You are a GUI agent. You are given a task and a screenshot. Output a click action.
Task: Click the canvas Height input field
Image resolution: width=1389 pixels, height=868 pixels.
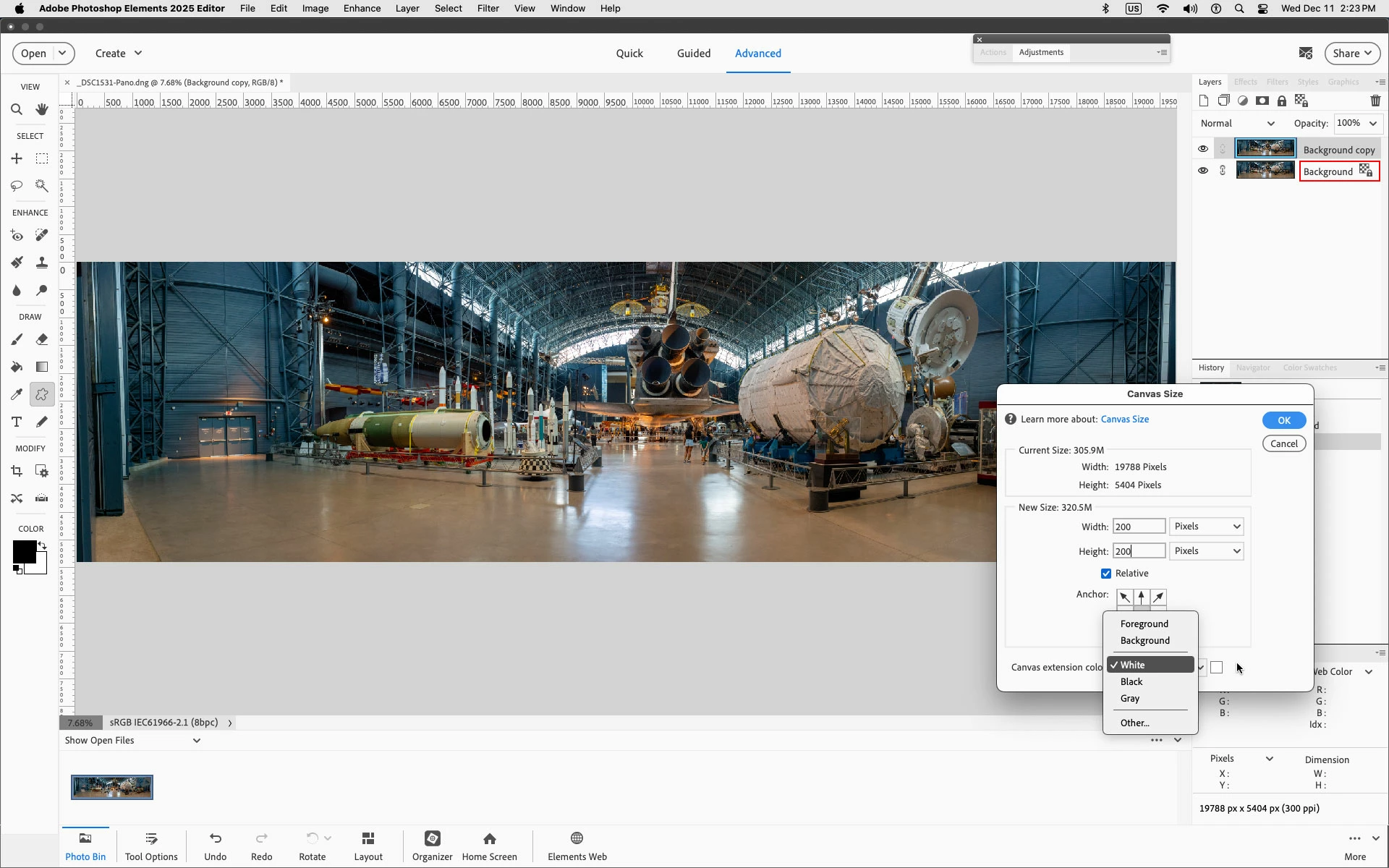click(x=1139, y=551)
